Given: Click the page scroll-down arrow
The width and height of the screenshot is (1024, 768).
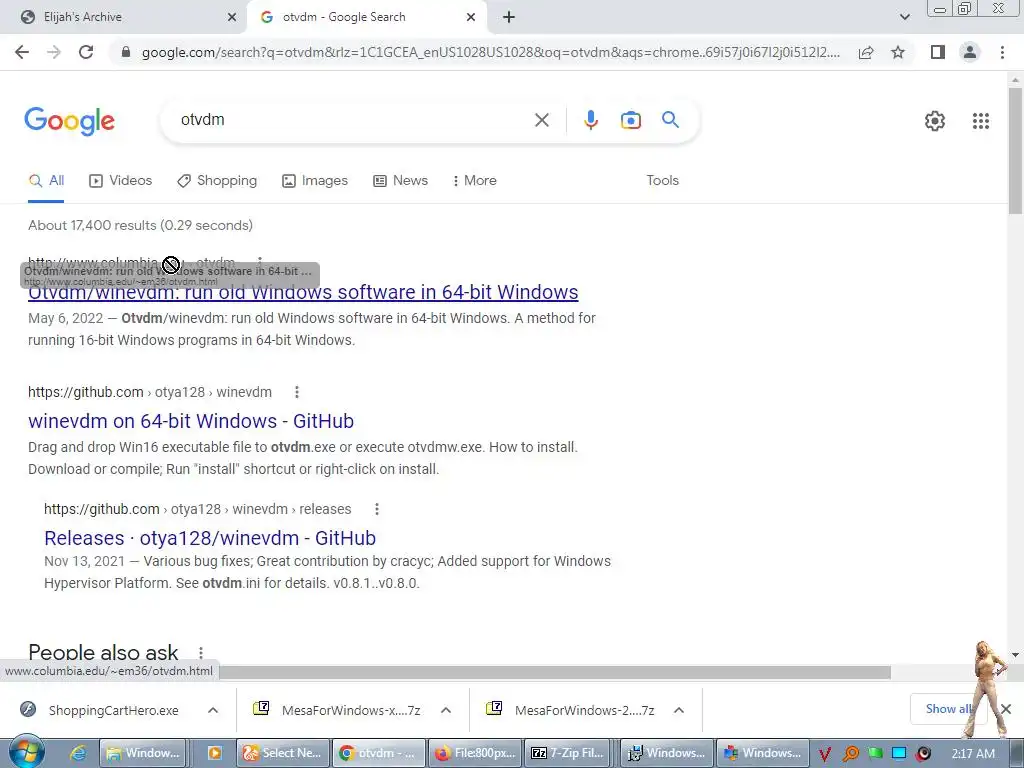Looking at the screenshot, I should [x=1015, y=654].
